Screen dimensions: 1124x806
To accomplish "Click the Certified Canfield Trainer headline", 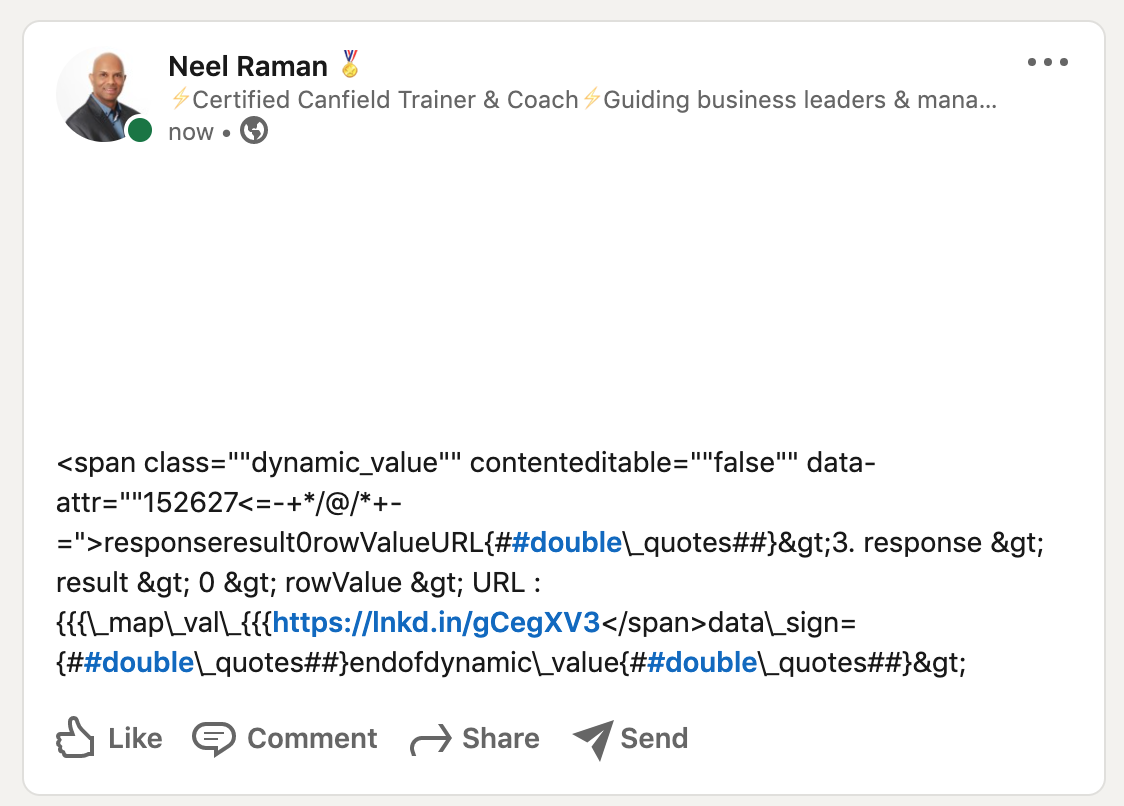I will pos(583,100).
